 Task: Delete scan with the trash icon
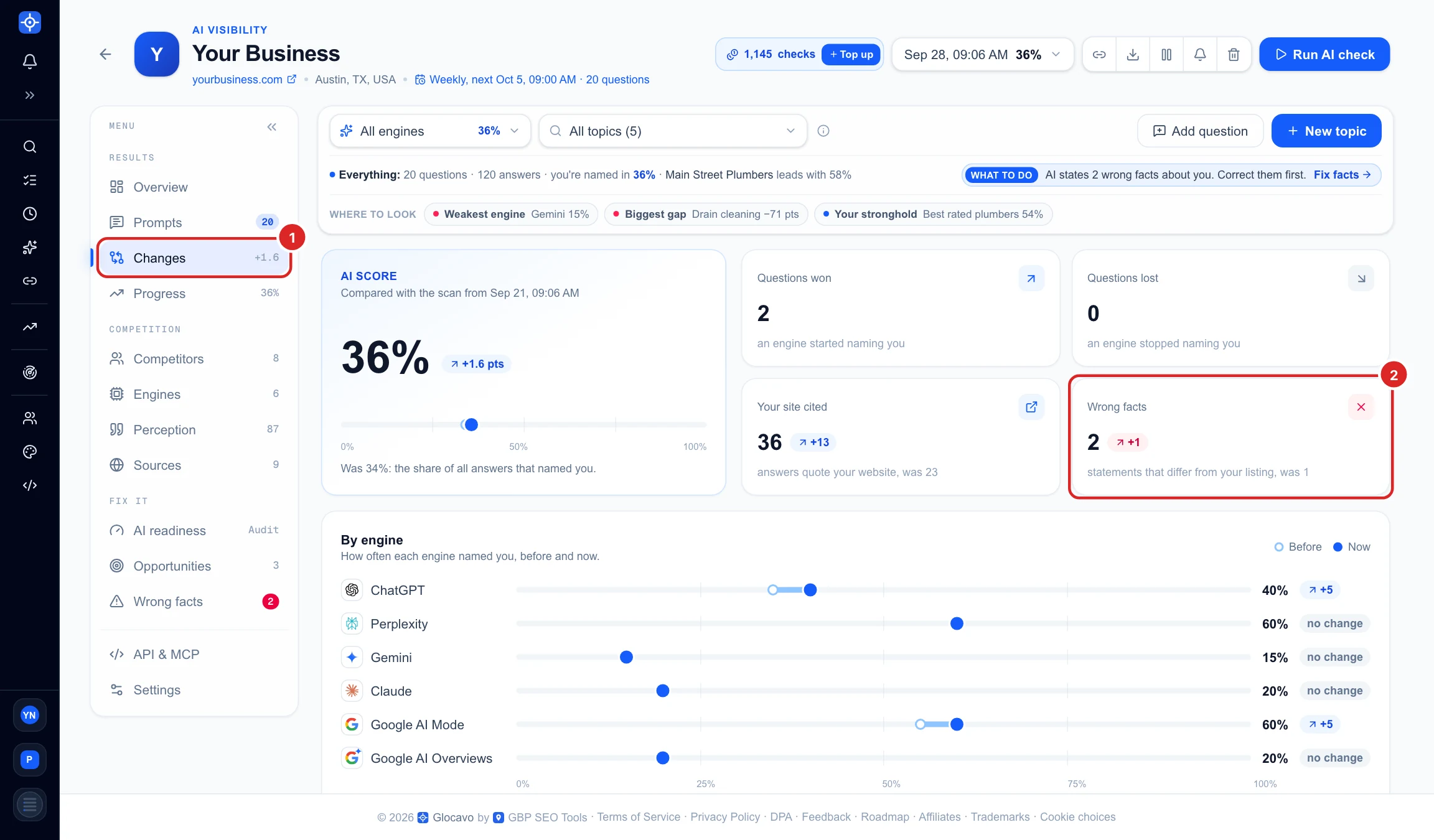coord(1234,55)
